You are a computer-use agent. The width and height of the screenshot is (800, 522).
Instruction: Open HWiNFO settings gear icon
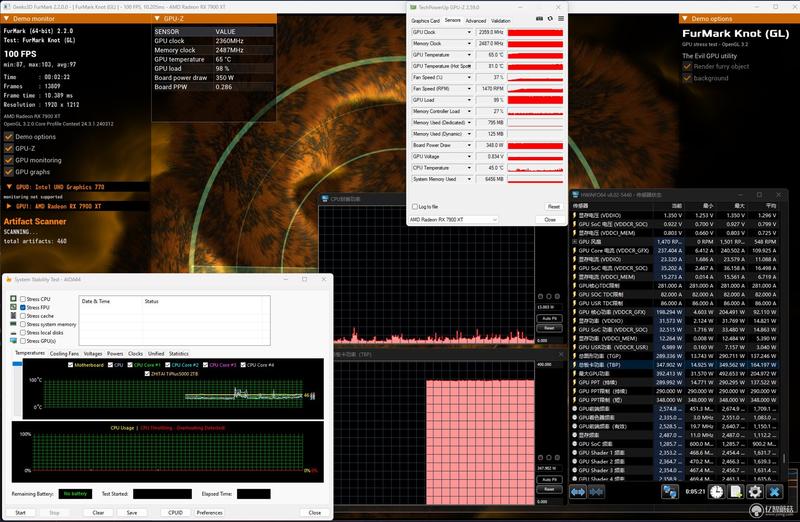755,492
